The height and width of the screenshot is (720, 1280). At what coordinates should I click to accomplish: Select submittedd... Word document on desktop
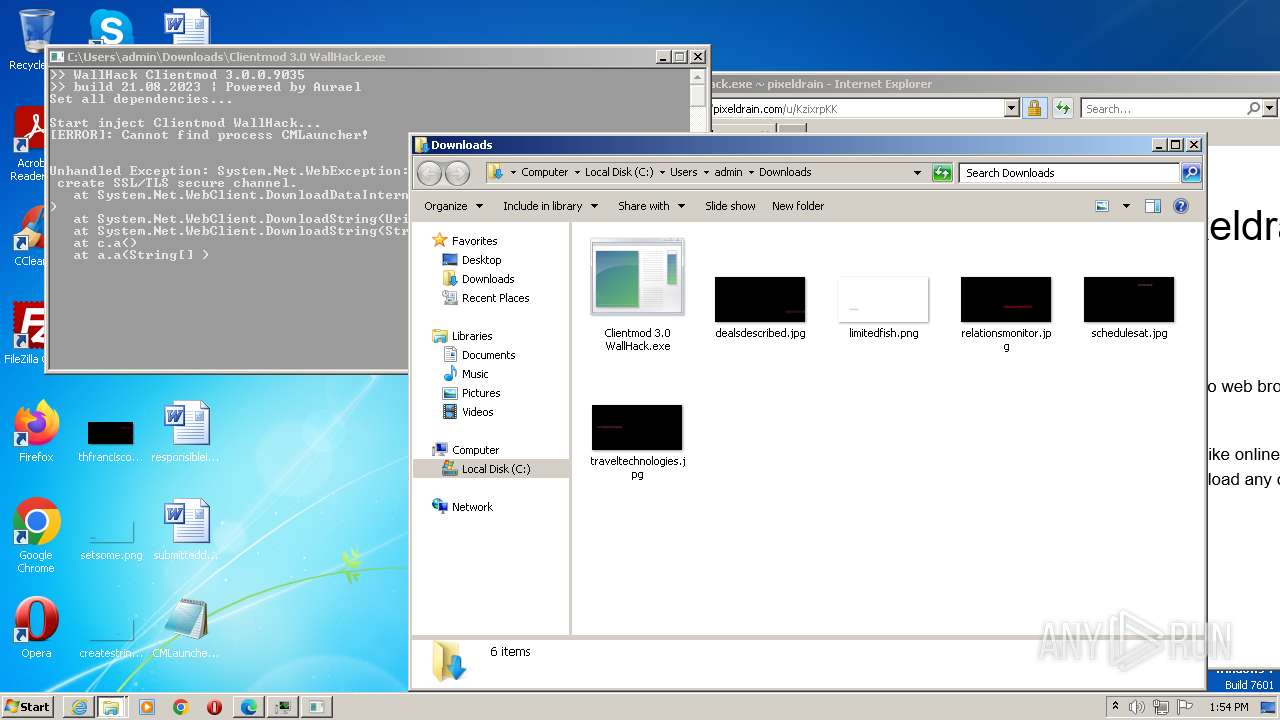186,530
